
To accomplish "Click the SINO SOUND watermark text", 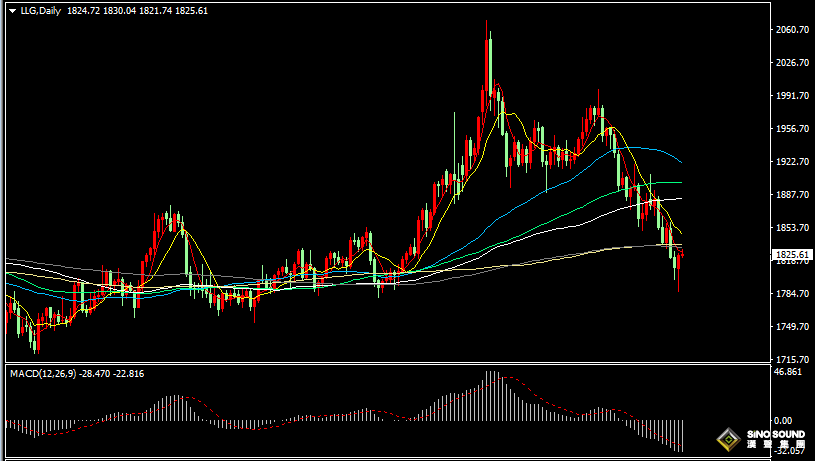I will pos(776,434).
